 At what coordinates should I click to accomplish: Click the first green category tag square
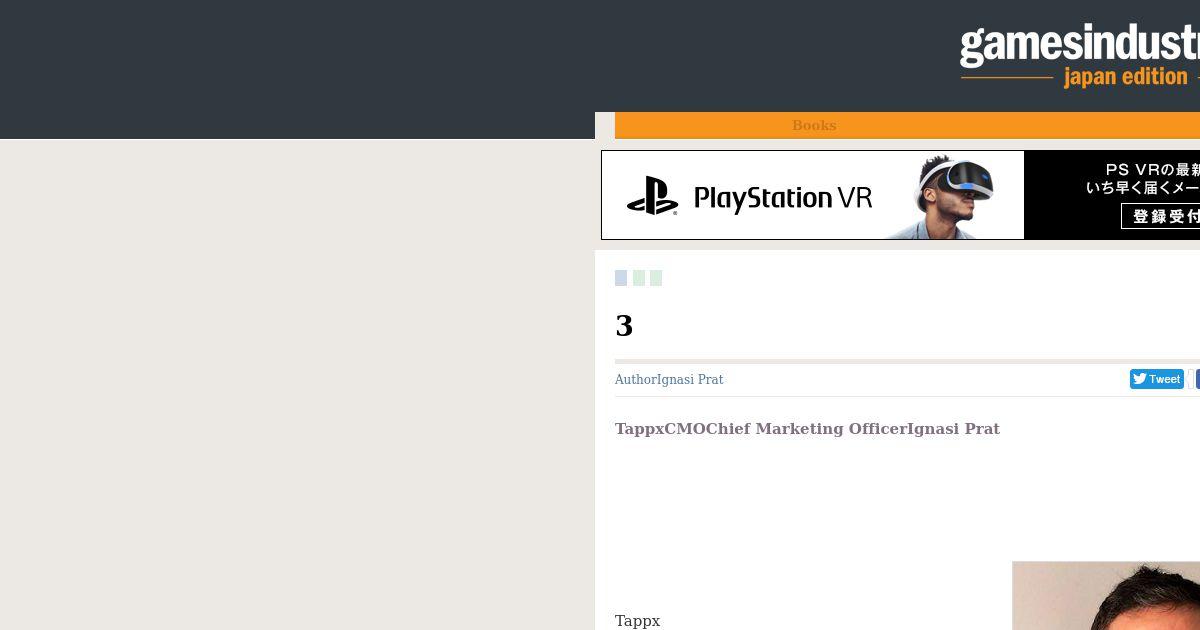coord(639,278)
